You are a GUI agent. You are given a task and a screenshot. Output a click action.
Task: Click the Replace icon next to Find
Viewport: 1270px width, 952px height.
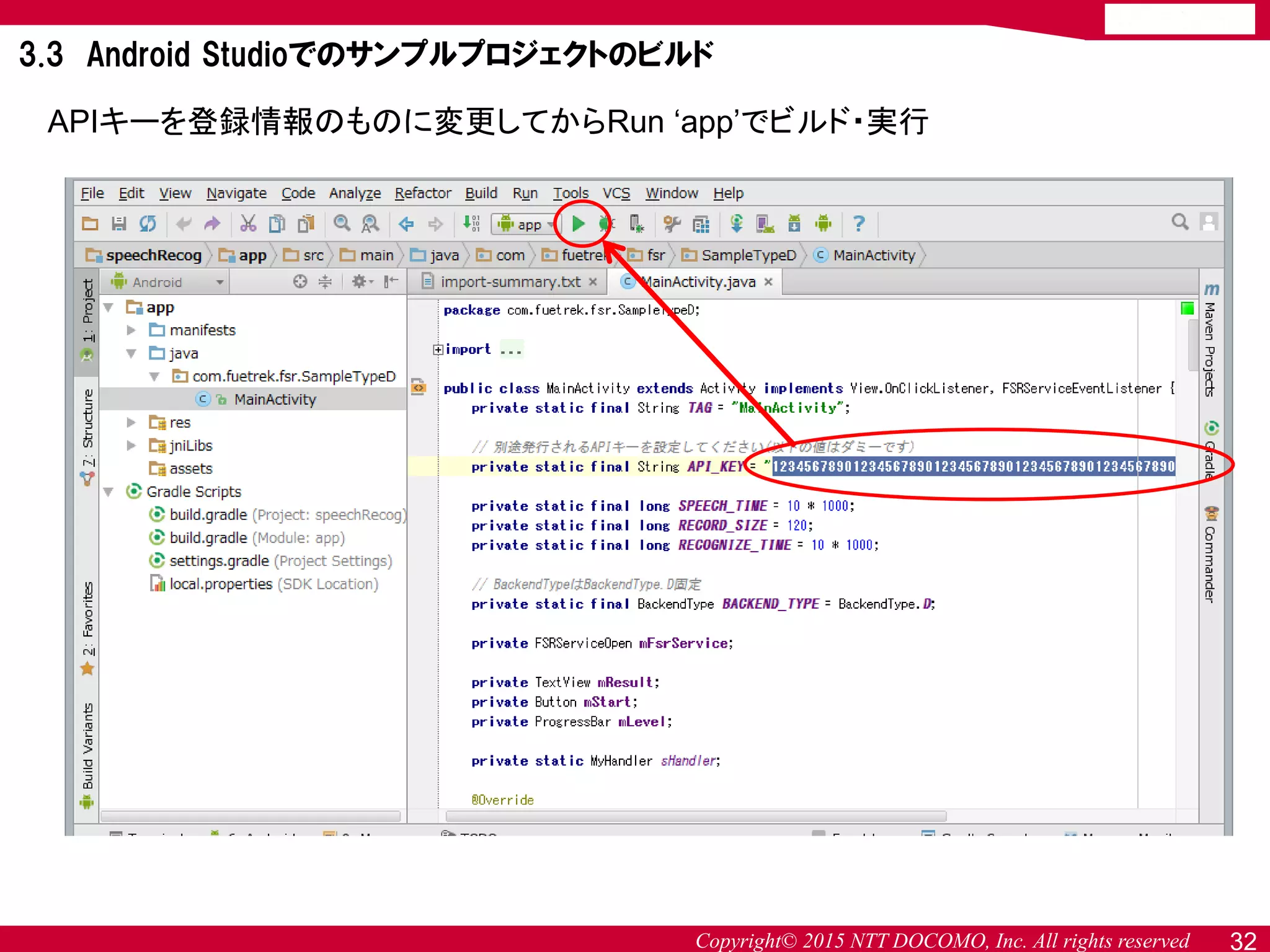[x=370, y=223]
